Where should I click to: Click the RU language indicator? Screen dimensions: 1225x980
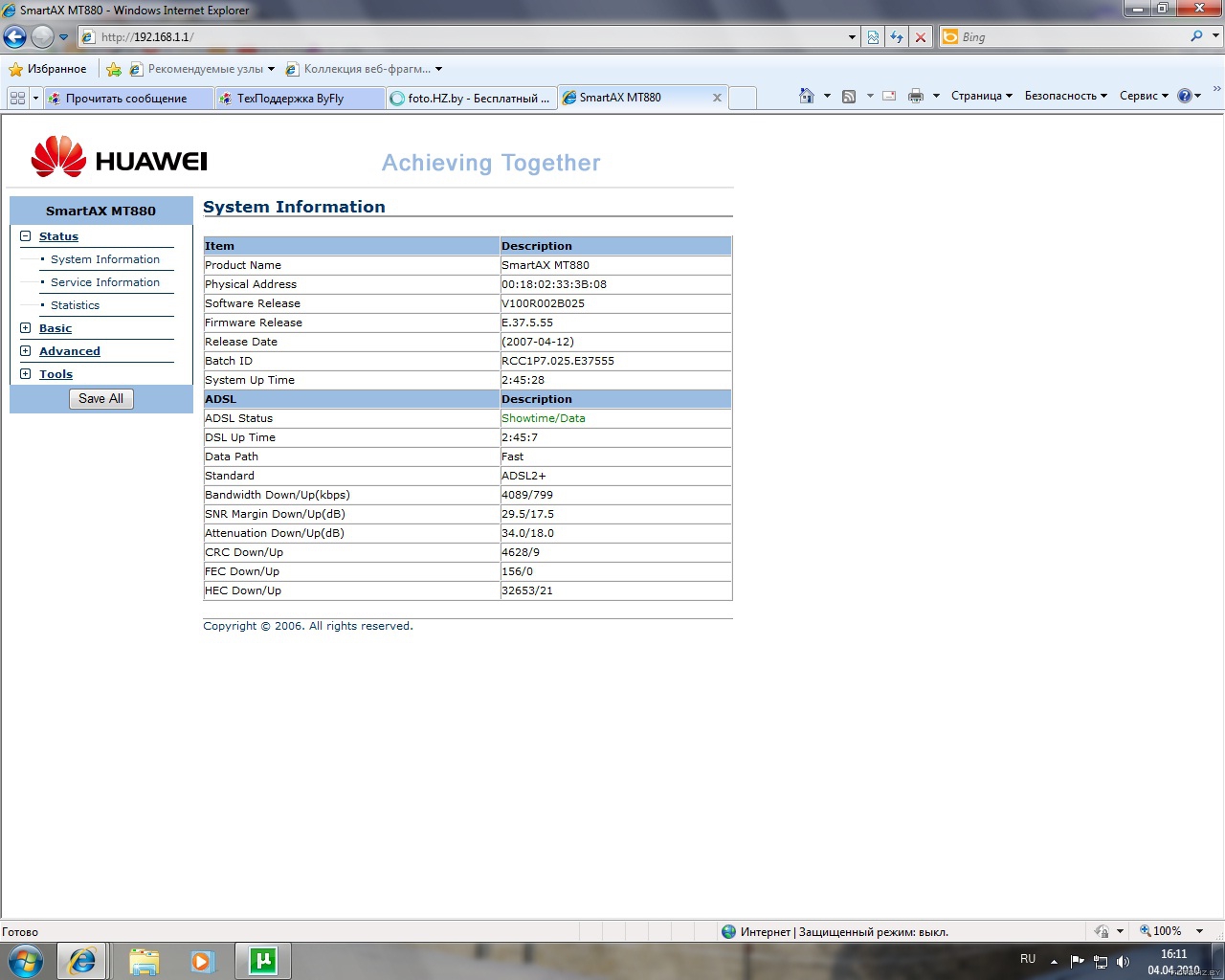(1028, 958)
